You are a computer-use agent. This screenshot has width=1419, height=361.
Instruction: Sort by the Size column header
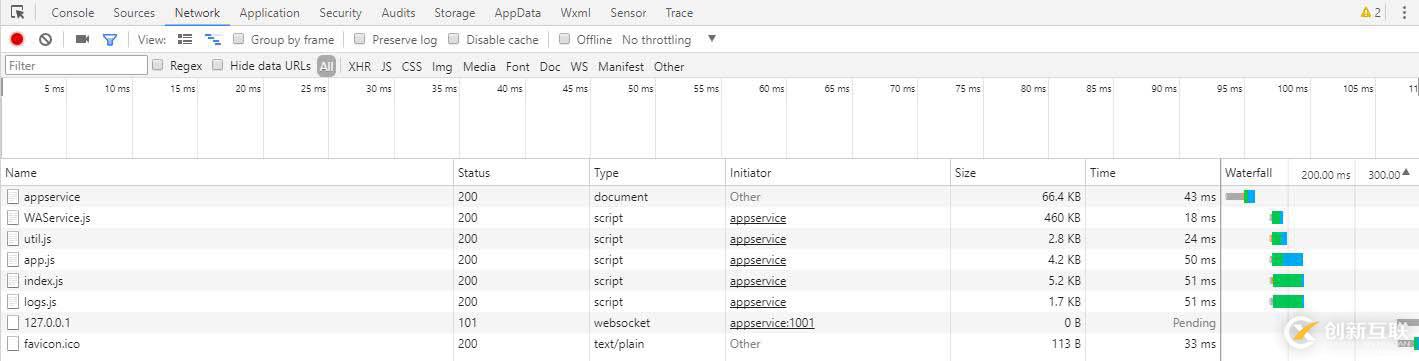(1017, 173)
